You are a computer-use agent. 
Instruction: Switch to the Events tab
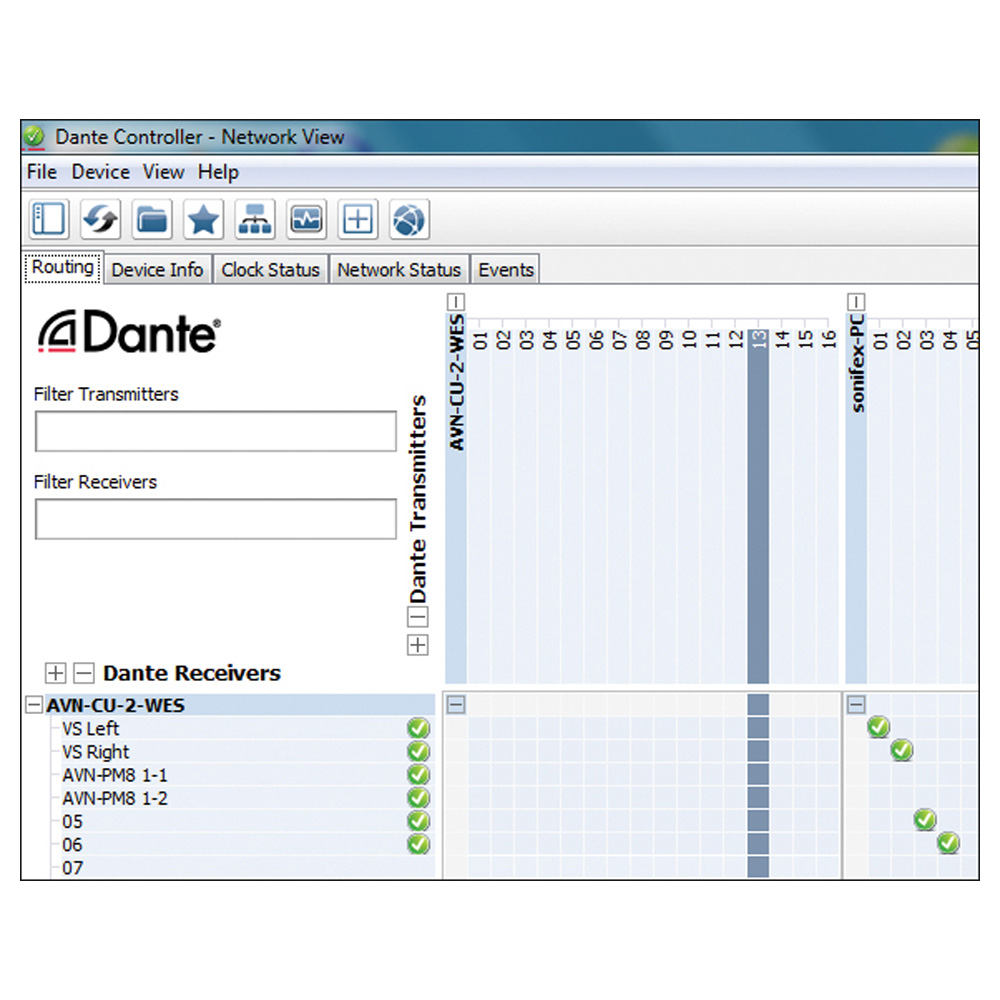[x=506, y=270]
